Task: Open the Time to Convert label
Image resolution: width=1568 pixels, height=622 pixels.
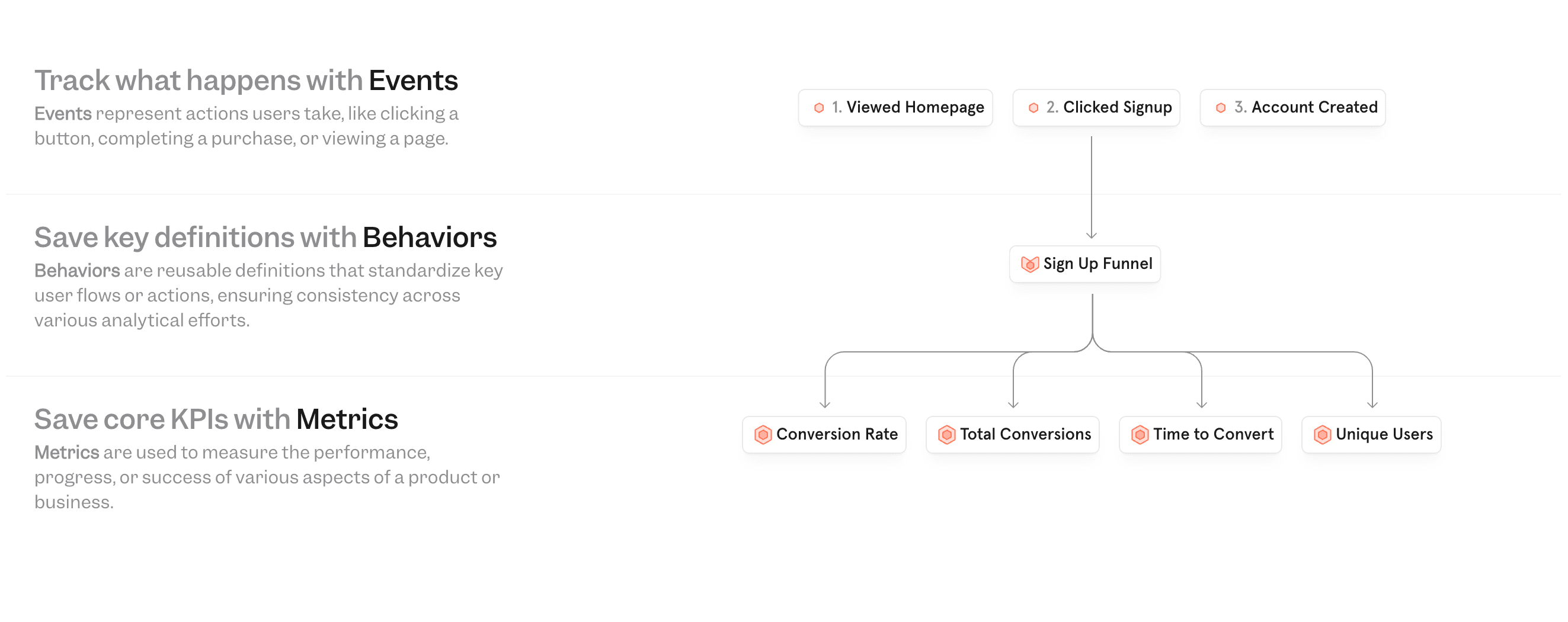Action: 1212,435
